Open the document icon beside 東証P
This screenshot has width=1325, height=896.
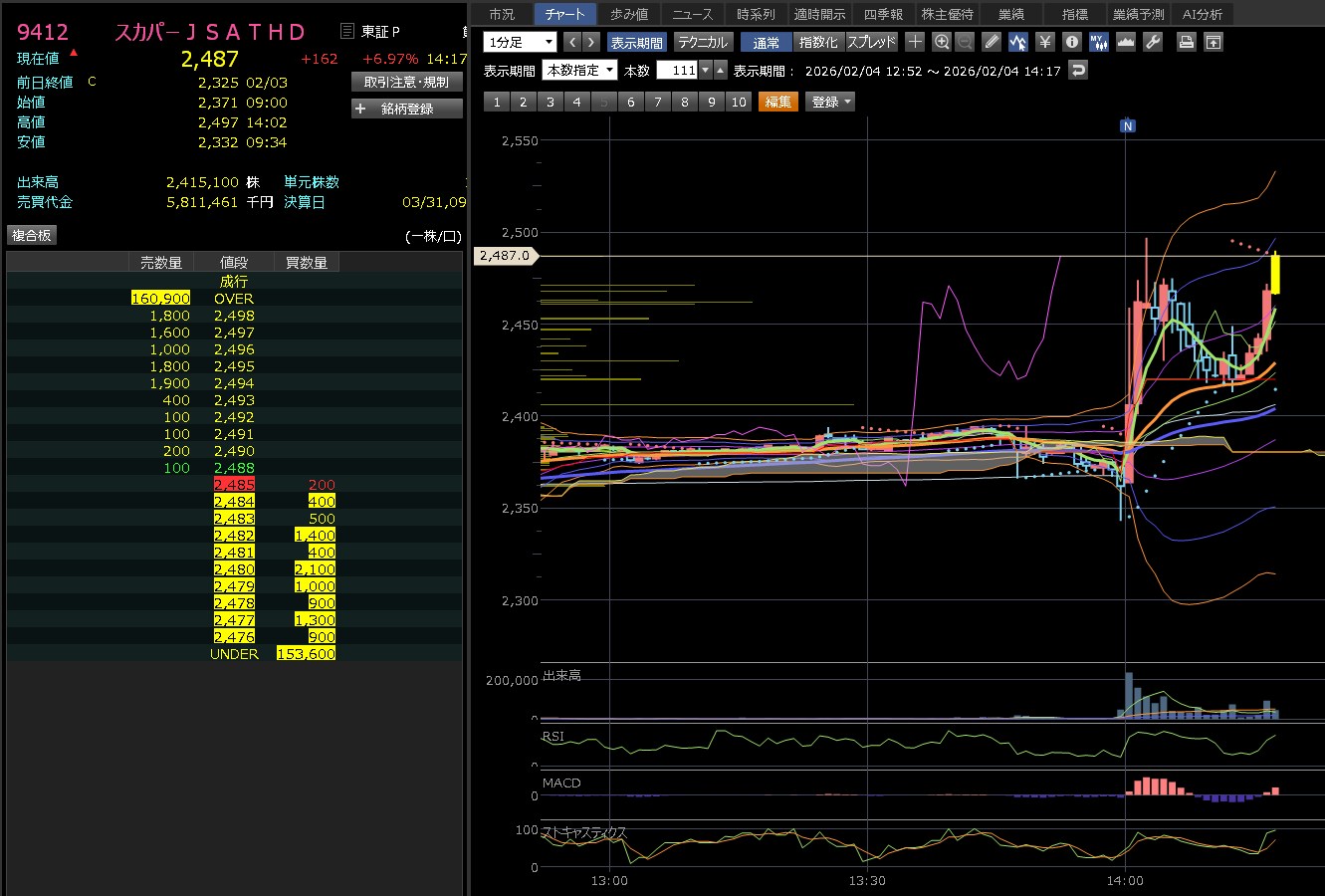[346, 32]
